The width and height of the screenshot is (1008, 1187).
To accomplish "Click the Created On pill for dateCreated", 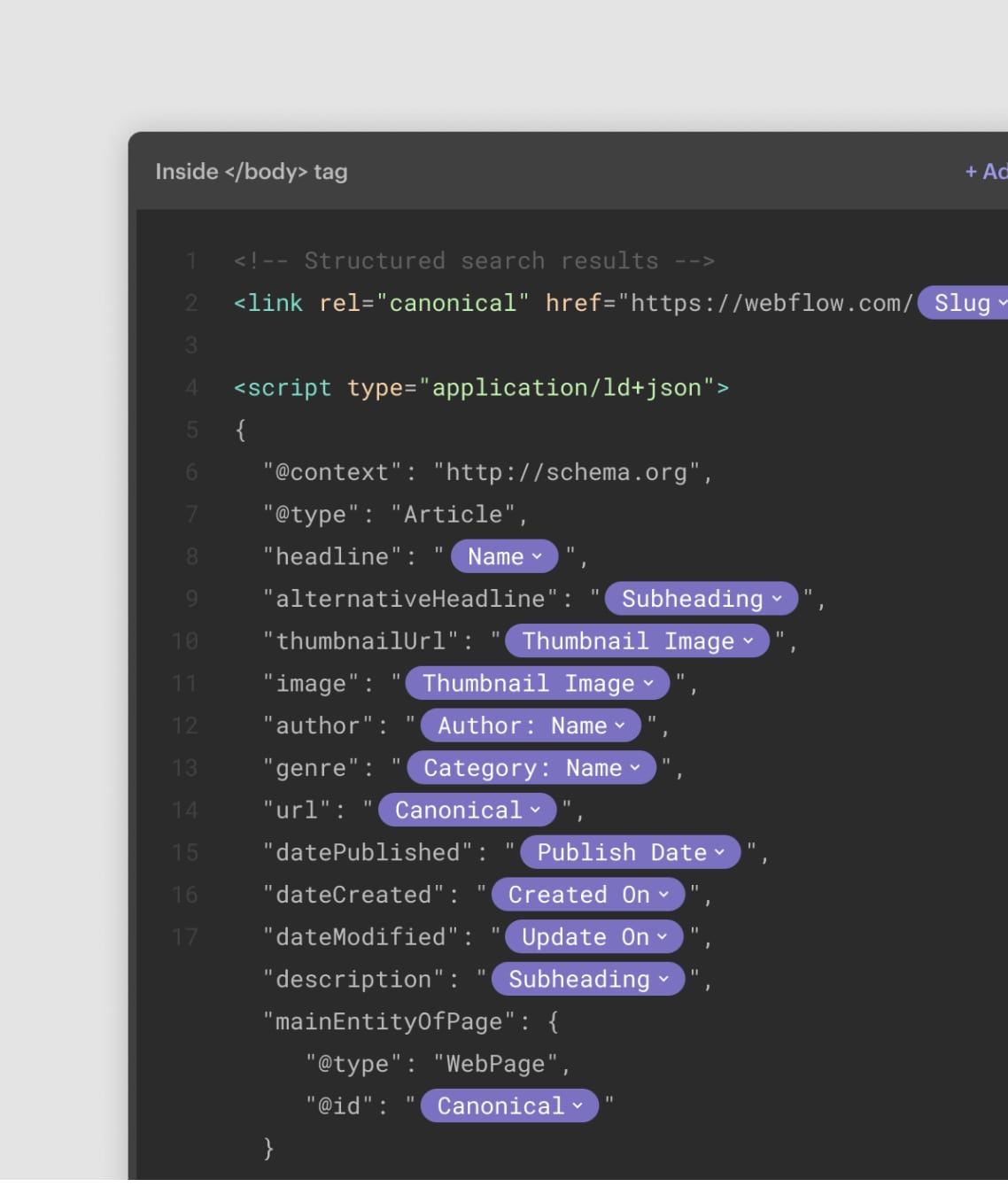I will click(586, 895).
